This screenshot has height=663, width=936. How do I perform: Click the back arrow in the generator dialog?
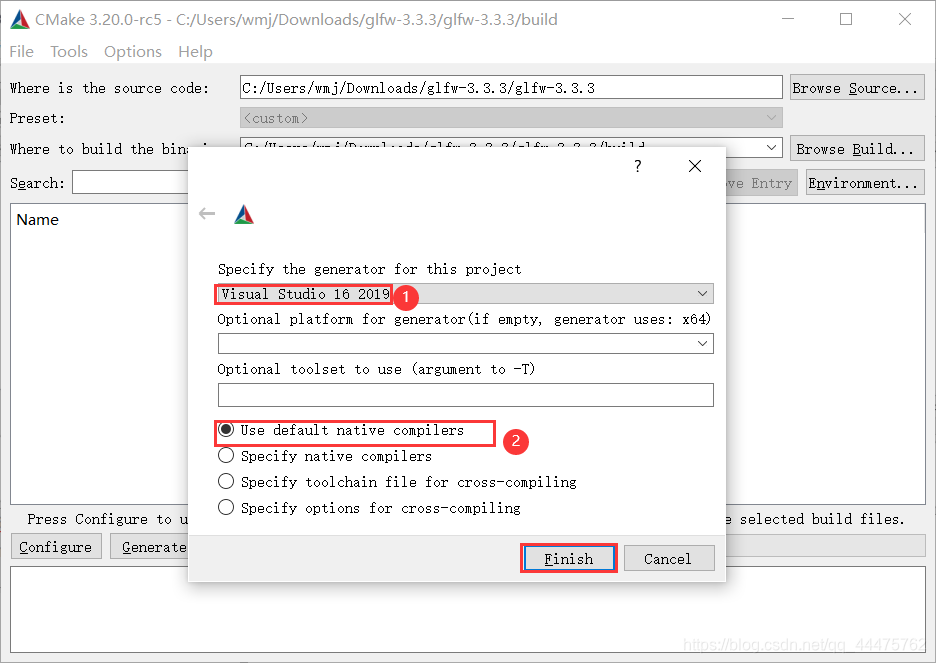click(207, 214)
